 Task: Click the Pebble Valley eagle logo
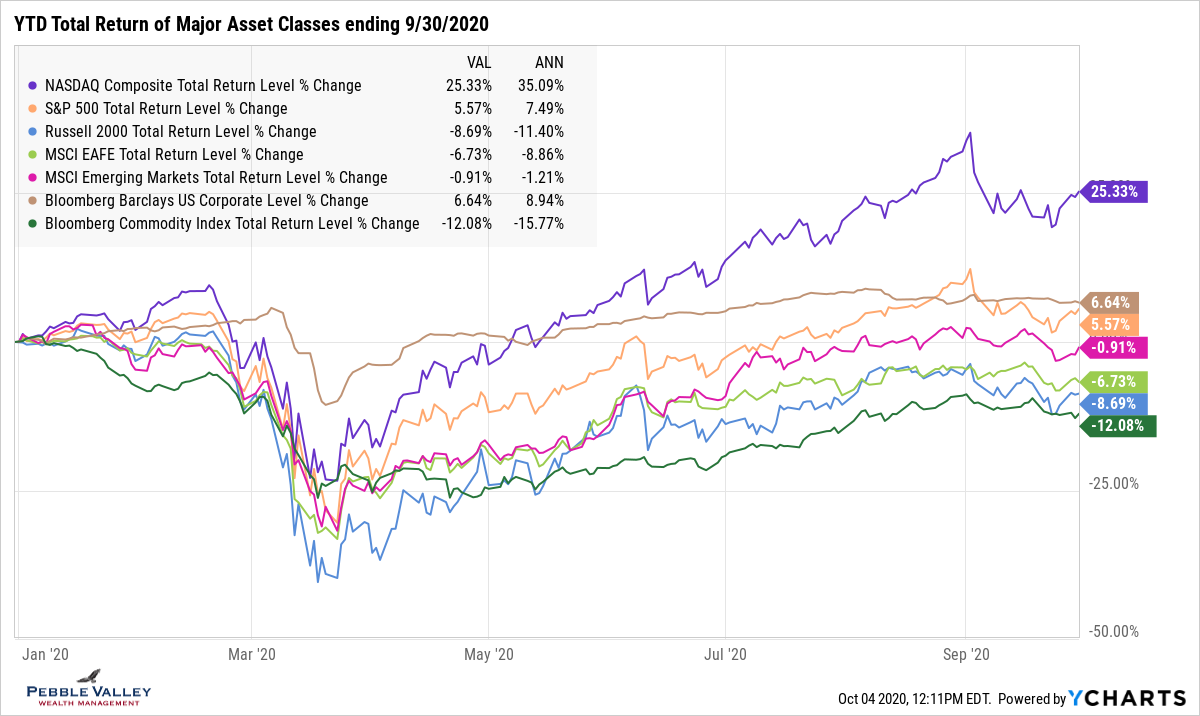coord(91,677)
